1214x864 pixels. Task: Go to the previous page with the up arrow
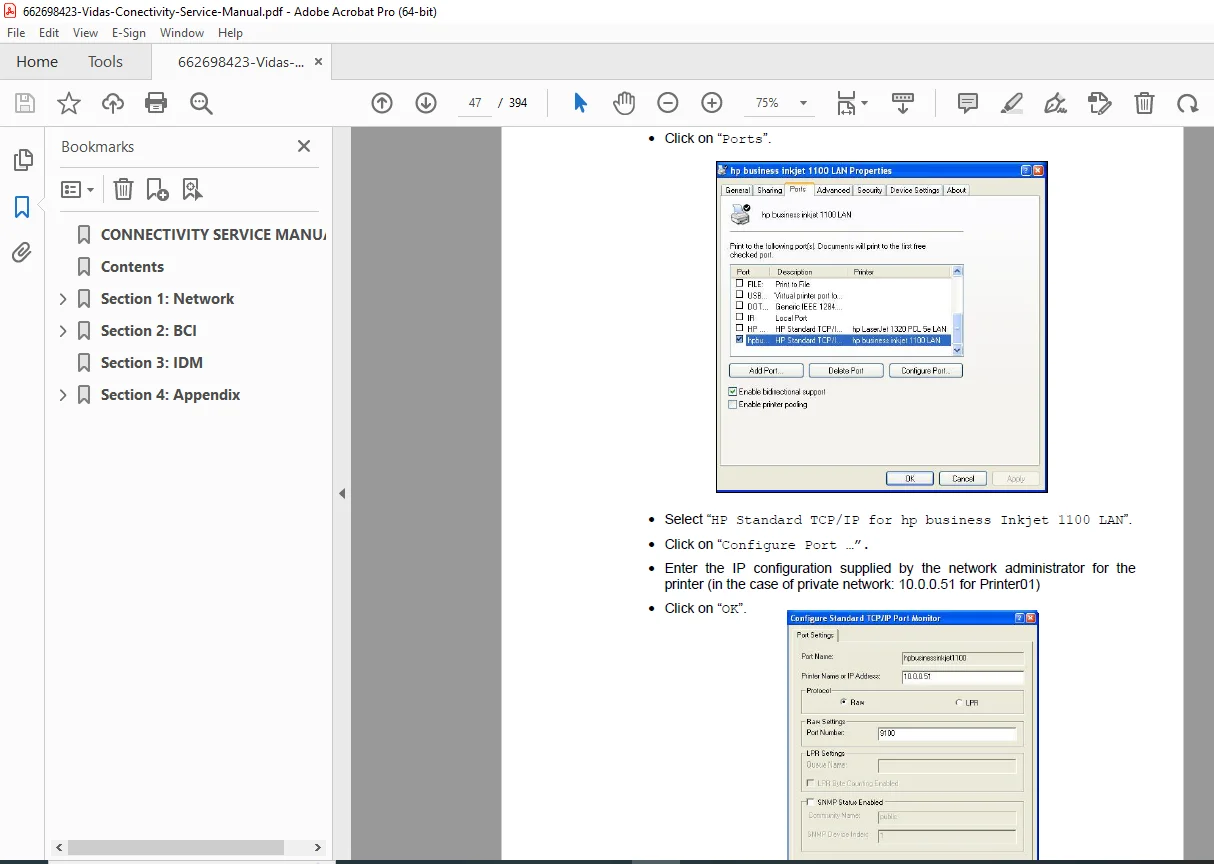(x=382, y=103)
